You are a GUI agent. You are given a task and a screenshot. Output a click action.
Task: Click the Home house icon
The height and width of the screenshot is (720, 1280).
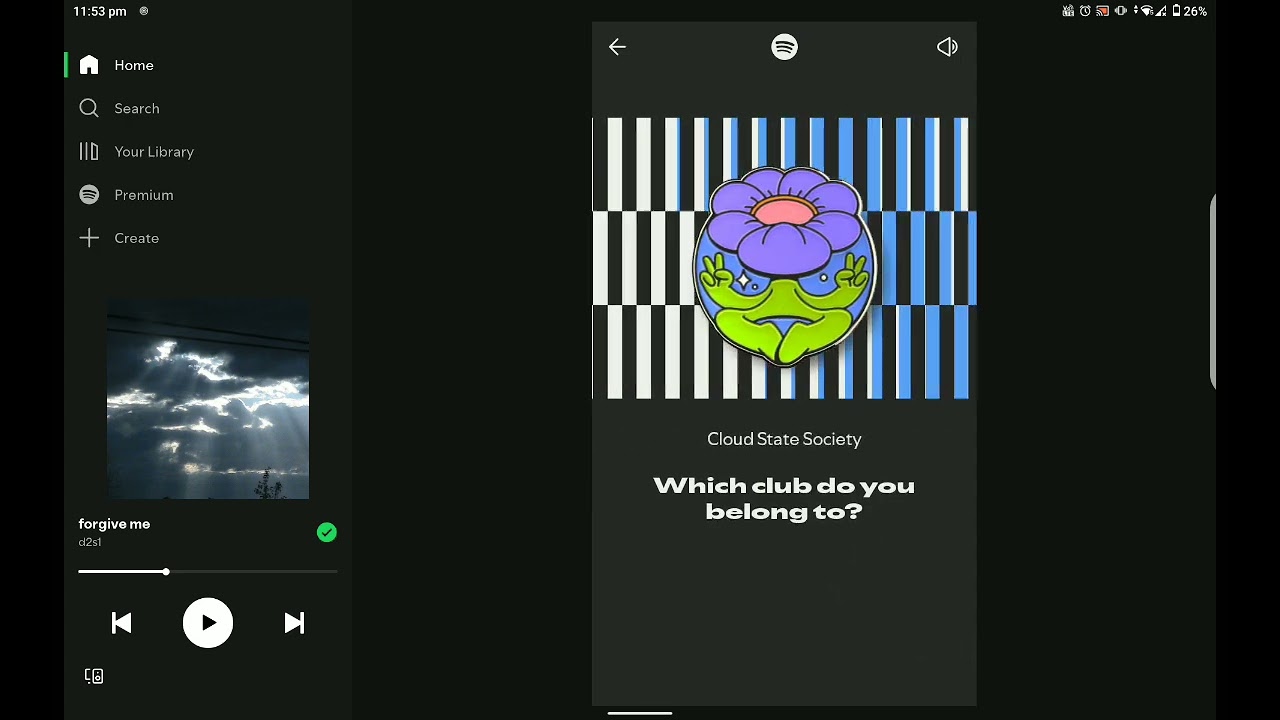[x=89, y=65]
